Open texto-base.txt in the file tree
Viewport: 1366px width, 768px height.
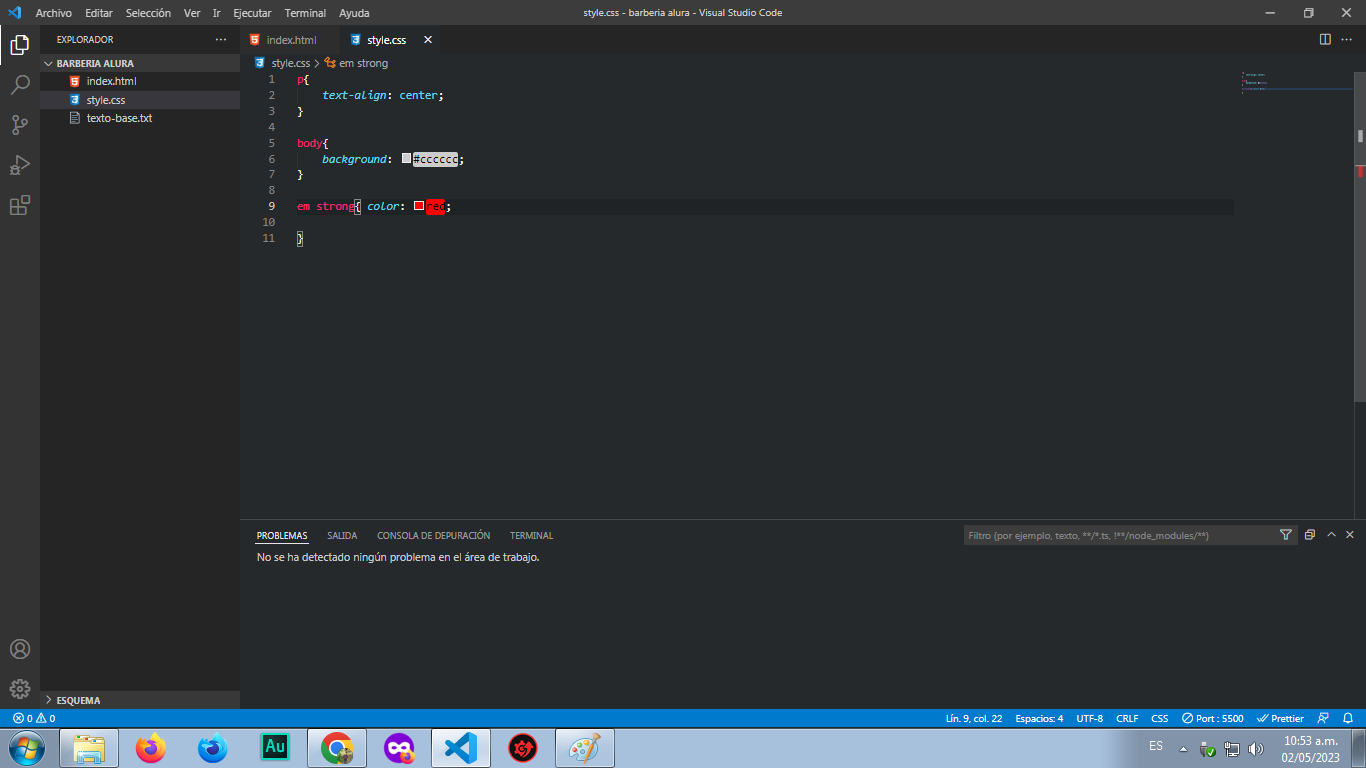point(140,118)
